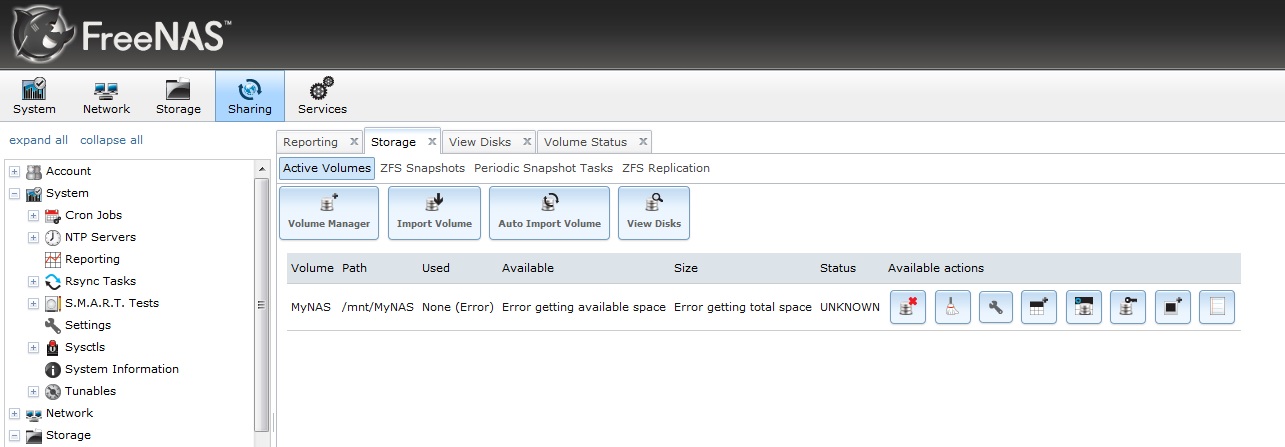The image size is (1285, 447).
Task: Switch to the Volume Status tab
Action: 585,142
